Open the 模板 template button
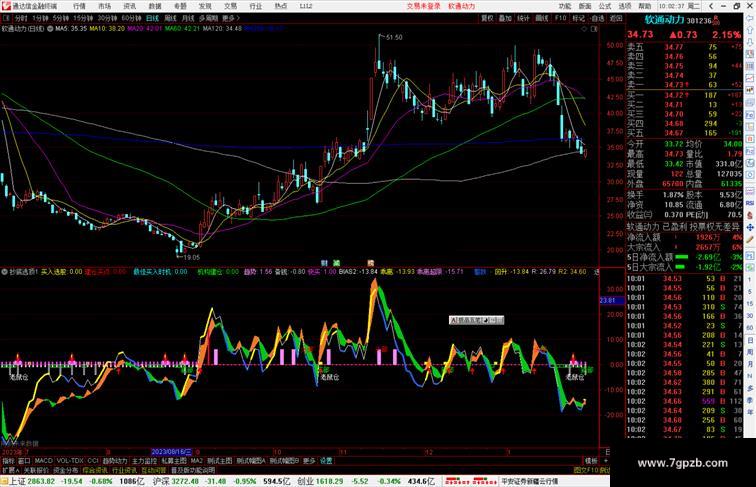 (x=591, y=461)
